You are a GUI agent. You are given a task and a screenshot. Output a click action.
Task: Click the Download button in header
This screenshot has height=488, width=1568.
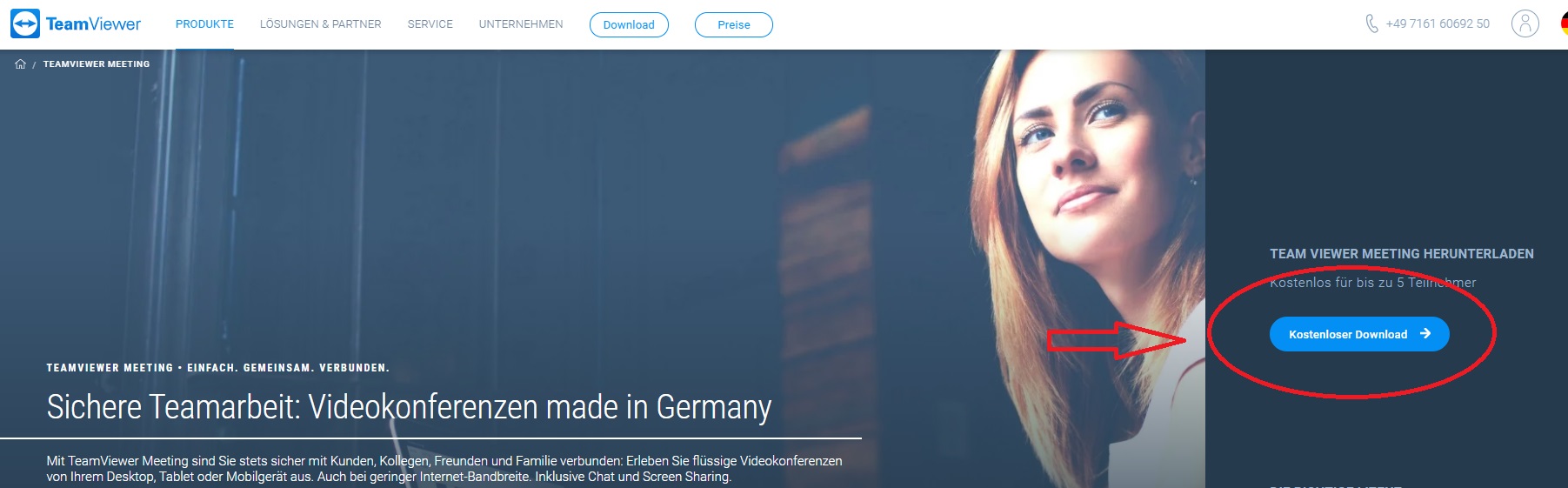[x=629, y=24]
